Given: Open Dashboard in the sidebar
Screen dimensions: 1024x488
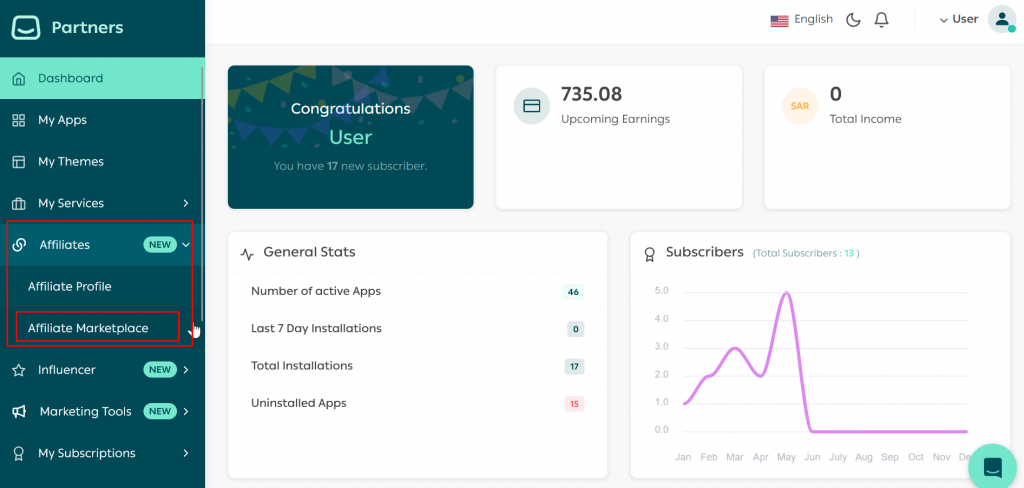Looking at the screenshot, I should [x=70, y=78].
